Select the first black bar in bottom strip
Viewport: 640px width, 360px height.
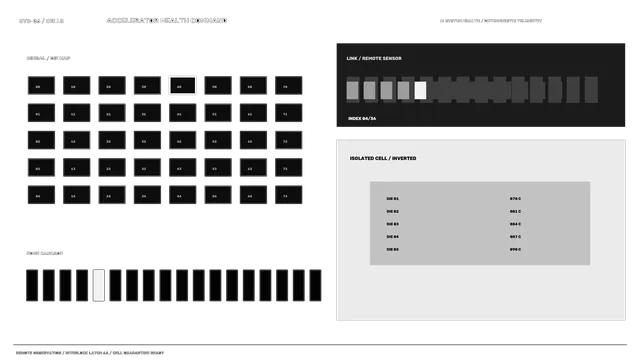(x=32, y=285)
